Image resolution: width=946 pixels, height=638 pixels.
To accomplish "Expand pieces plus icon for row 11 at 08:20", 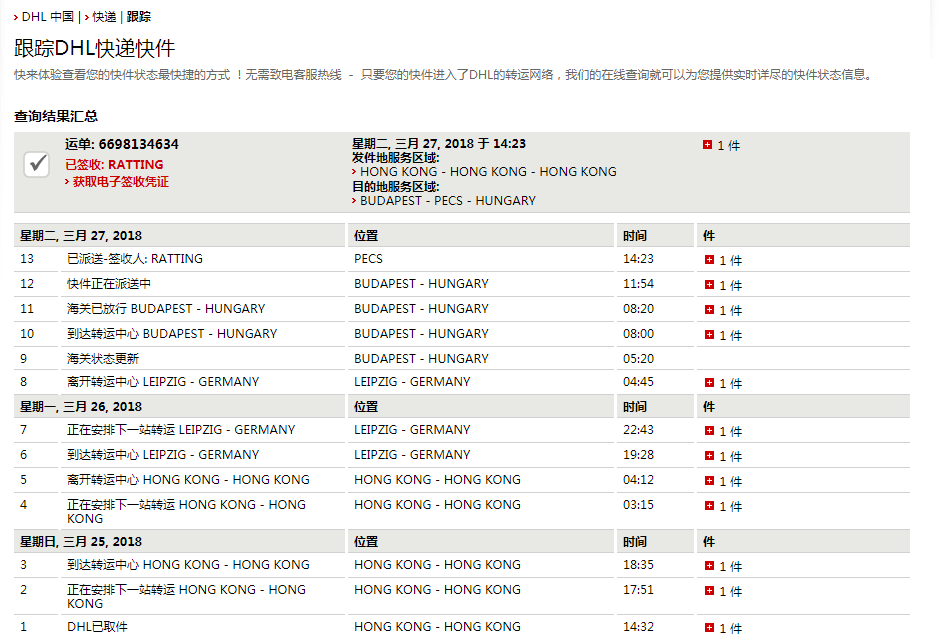I will point(710,310).
